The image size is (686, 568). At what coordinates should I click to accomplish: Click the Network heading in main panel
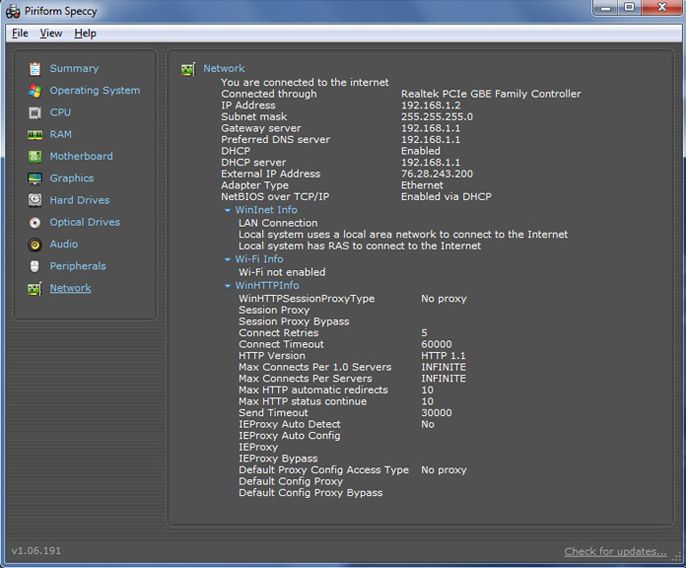click(x=224, y=68)
